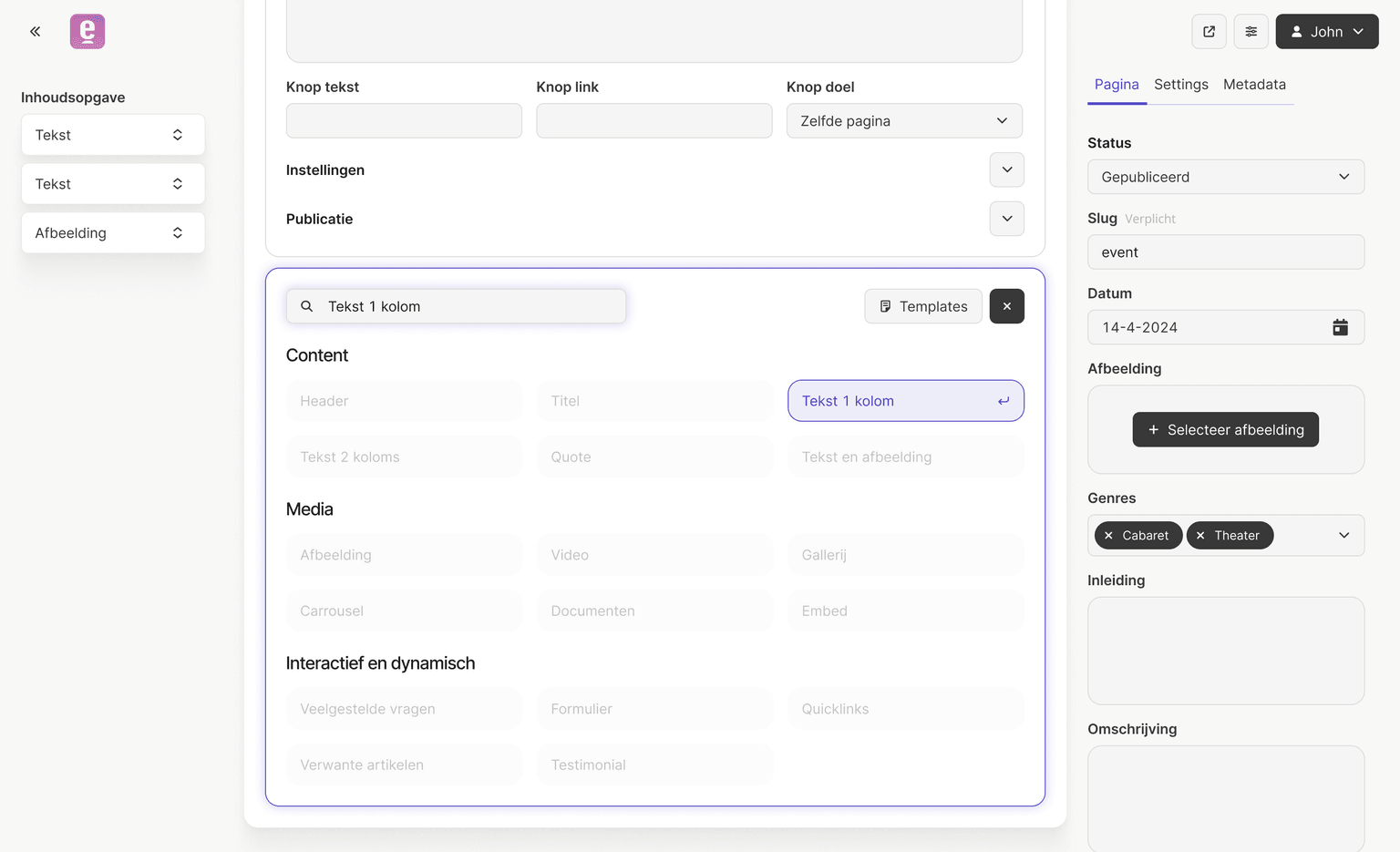Click the Templates button
Screen dimensions: 1400x852
click(x=922, y=306)
